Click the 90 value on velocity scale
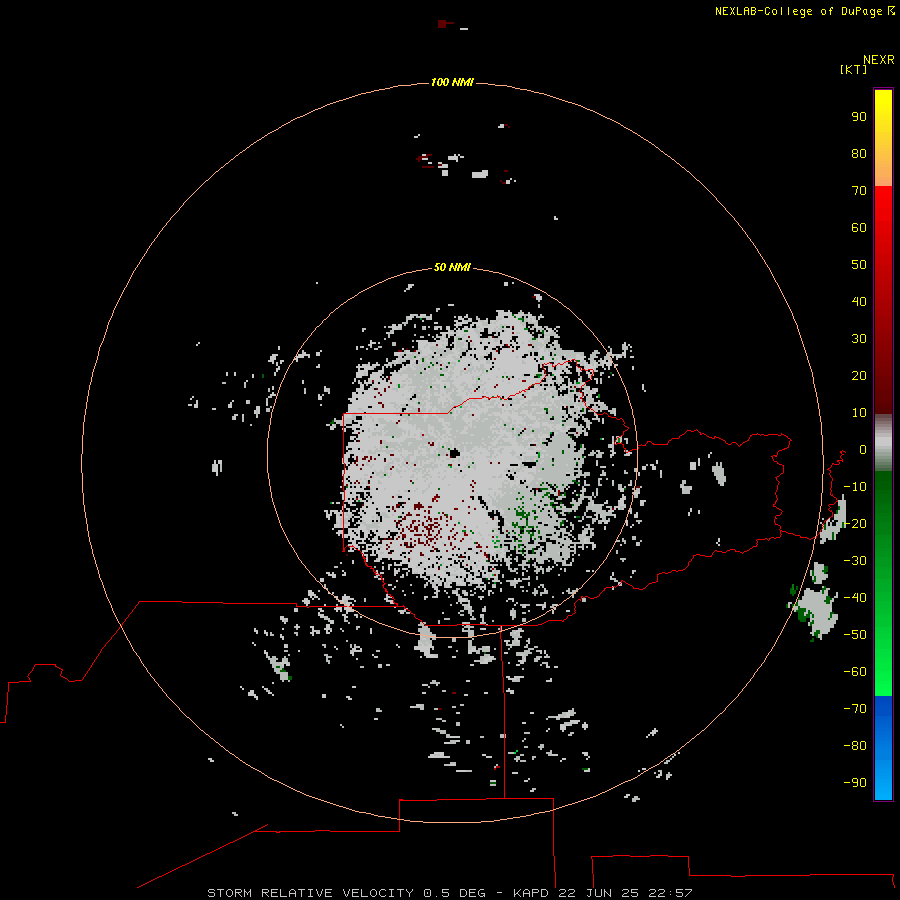Image resolution: width=900 pixels, height=900 pixels. pyautogui.click(x=859, y=117)
